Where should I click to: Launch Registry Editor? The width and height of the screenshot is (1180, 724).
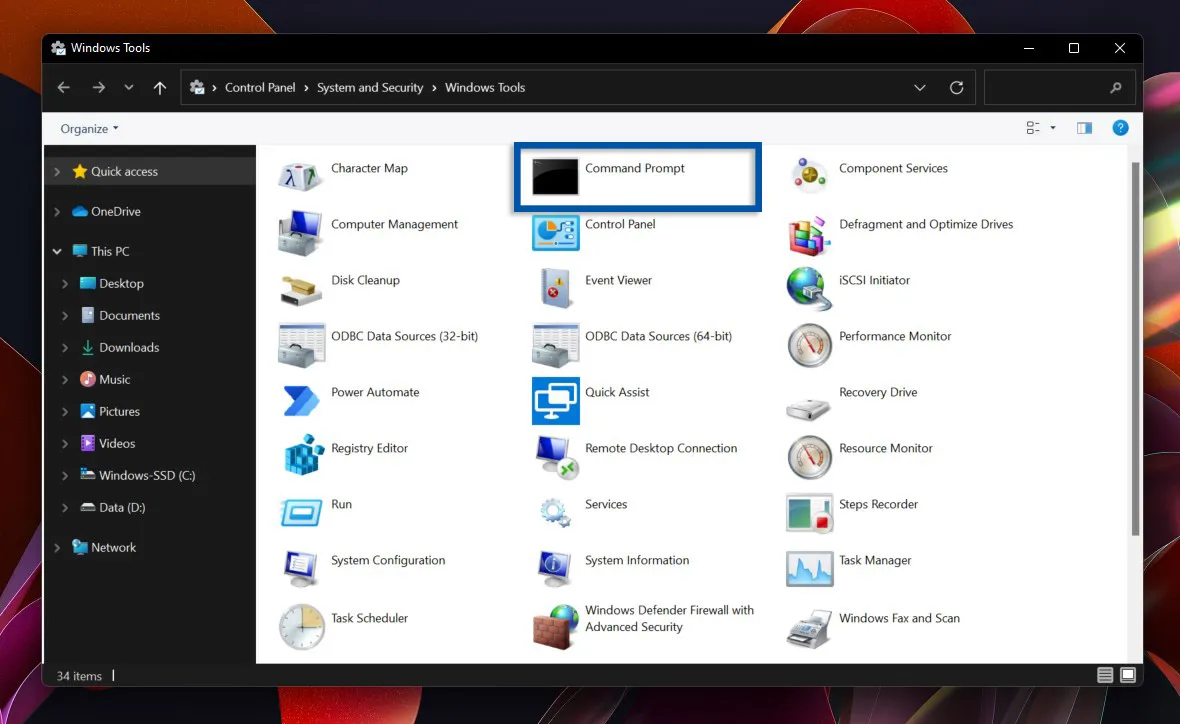pos(370,449)
